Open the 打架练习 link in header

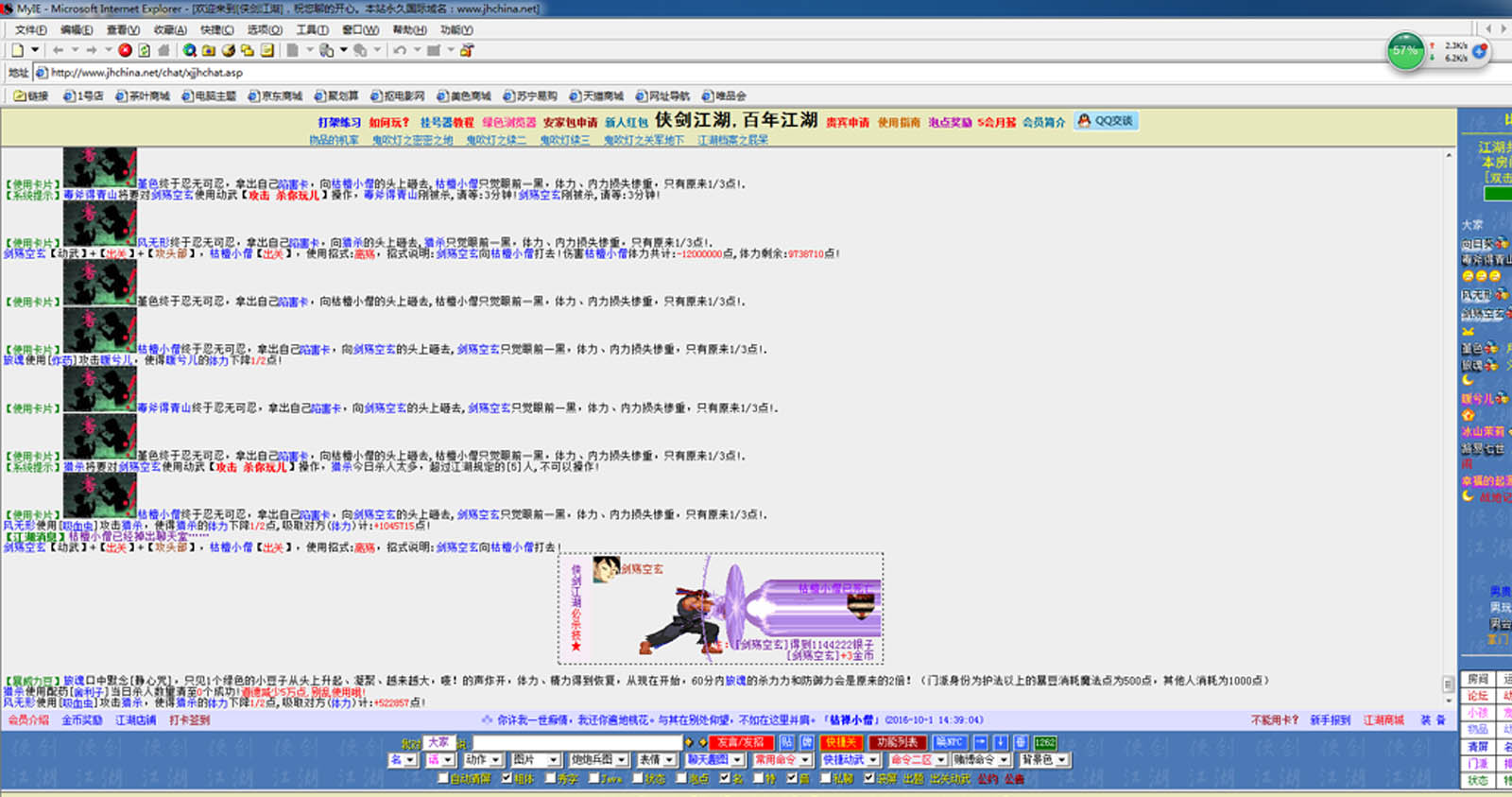pos(339,123)
